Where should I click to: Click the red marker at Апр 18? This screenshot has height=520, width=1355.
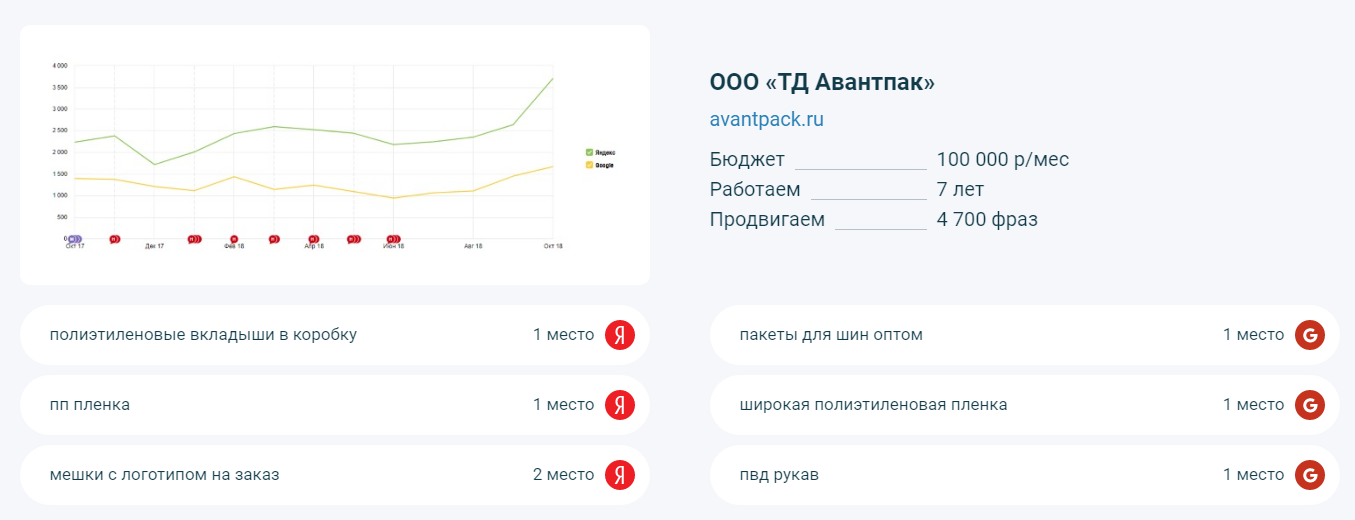tap(314, 239)
